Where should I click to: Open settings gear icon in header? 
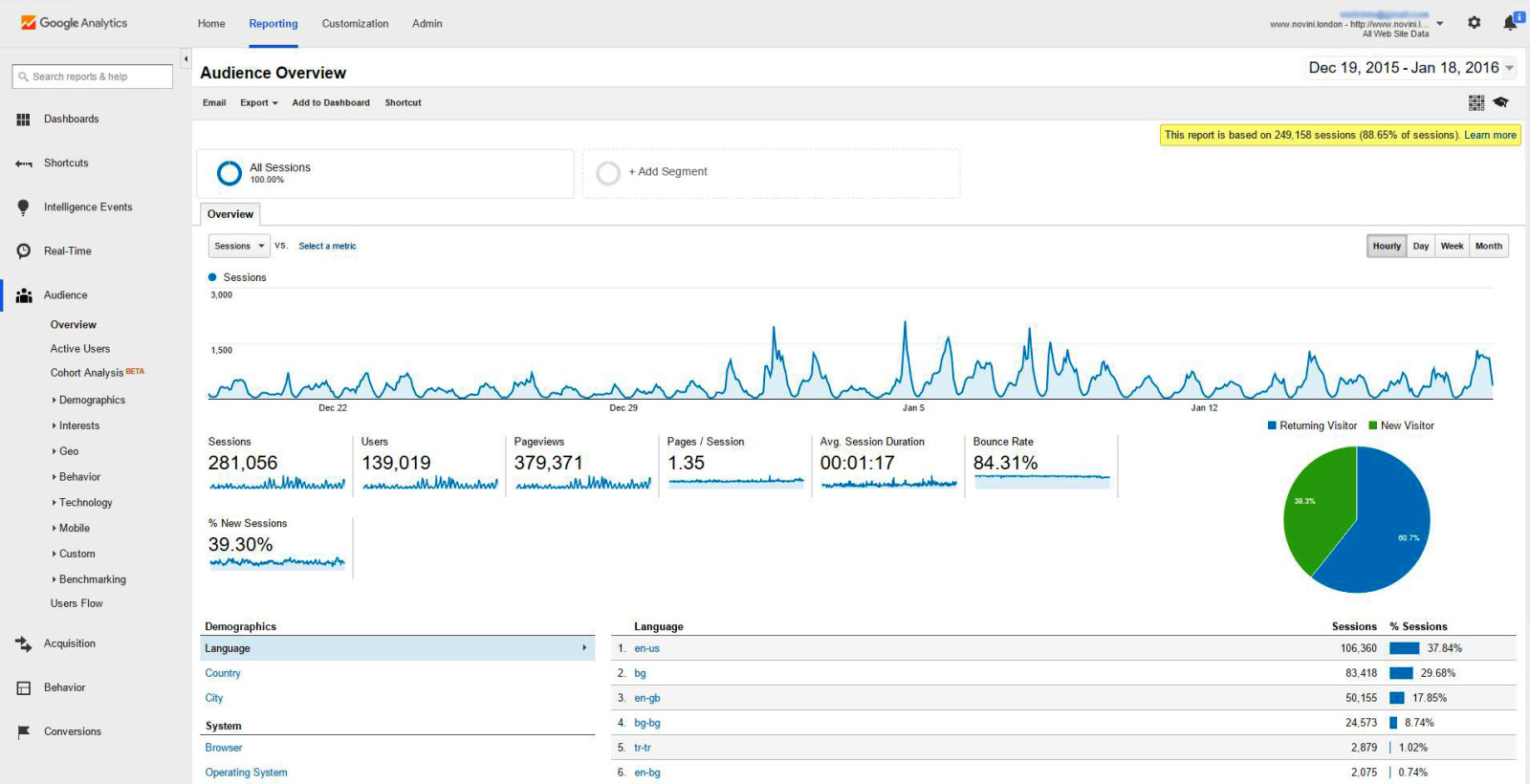(1474, 23)
